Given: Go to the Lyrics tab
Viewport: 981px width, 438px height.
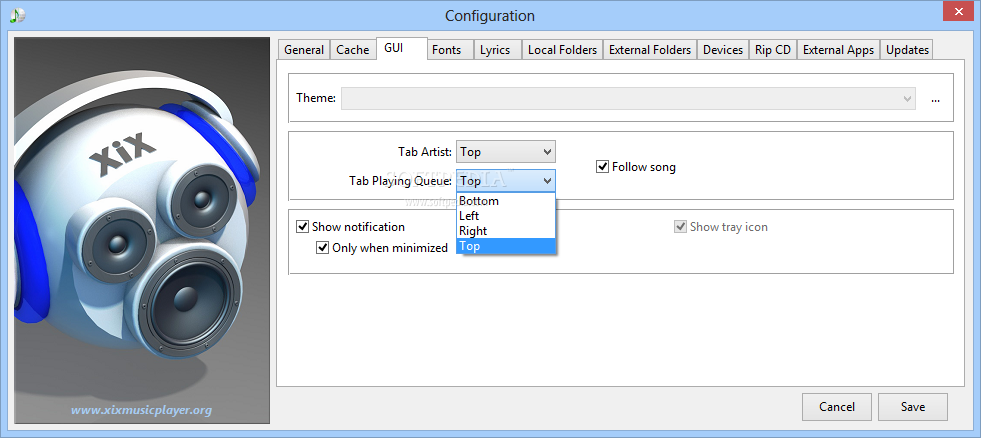Looking at the screenshot, I should (495, 50).
